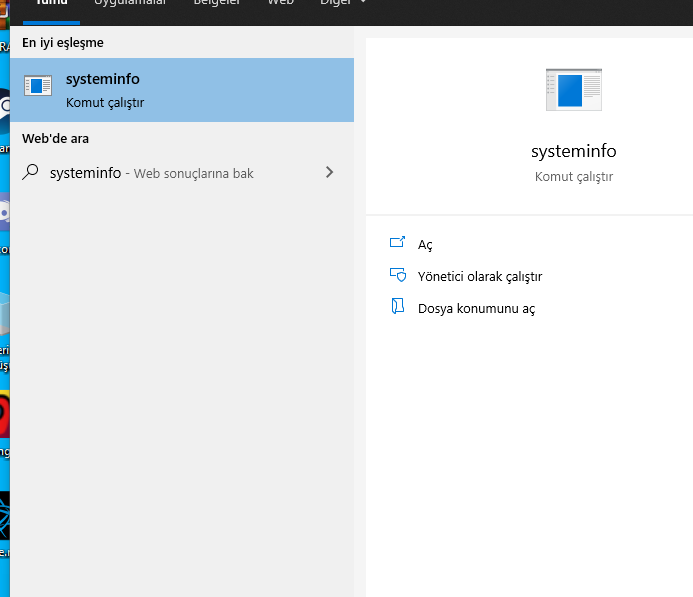Click the Aç open-window icon
The image size is (693, 597).
pyautogui.click(x=397, y=243)
